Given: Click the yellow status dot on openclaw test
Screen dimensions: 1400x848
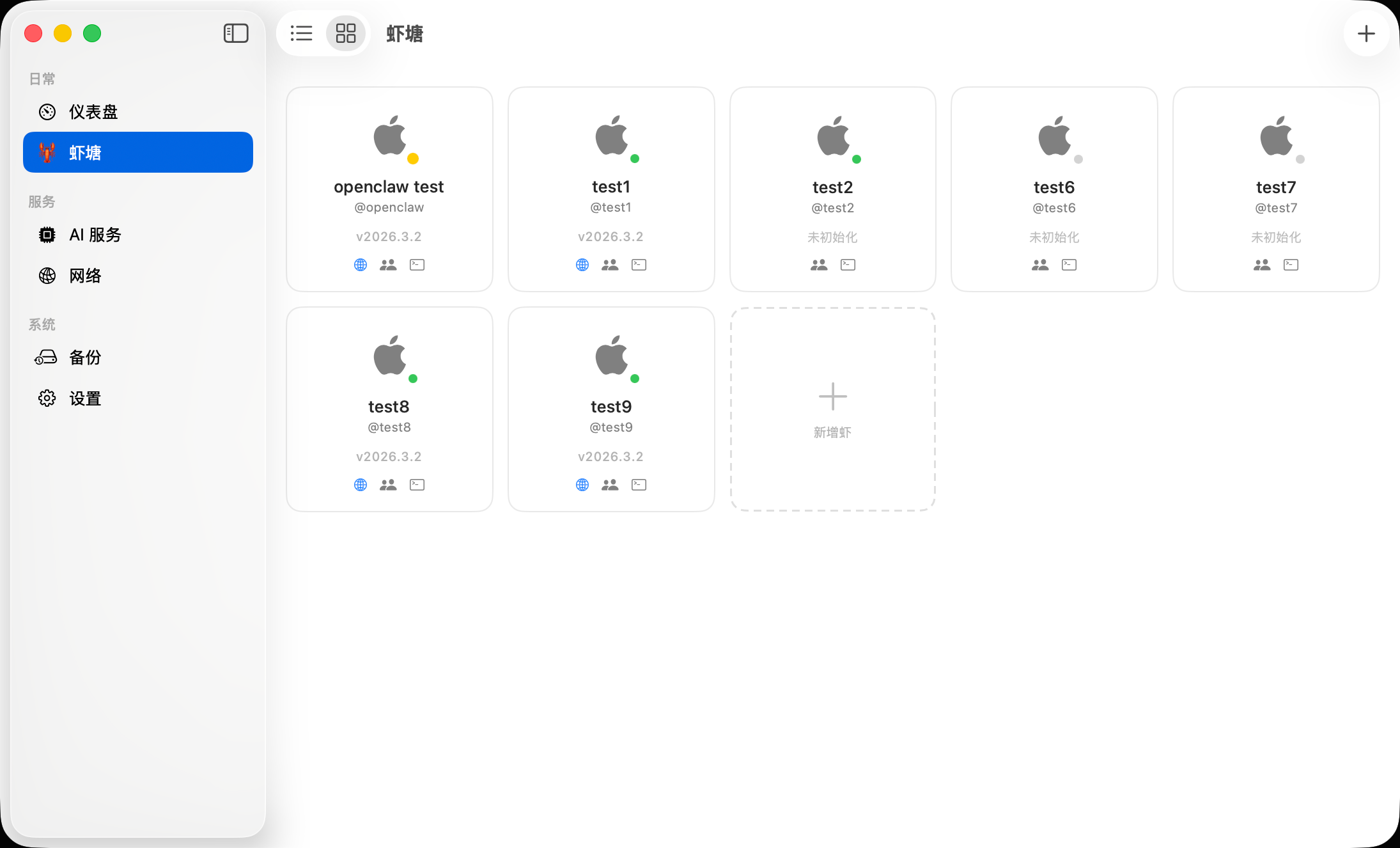Looking at the screenshot, I should point(413,159).
